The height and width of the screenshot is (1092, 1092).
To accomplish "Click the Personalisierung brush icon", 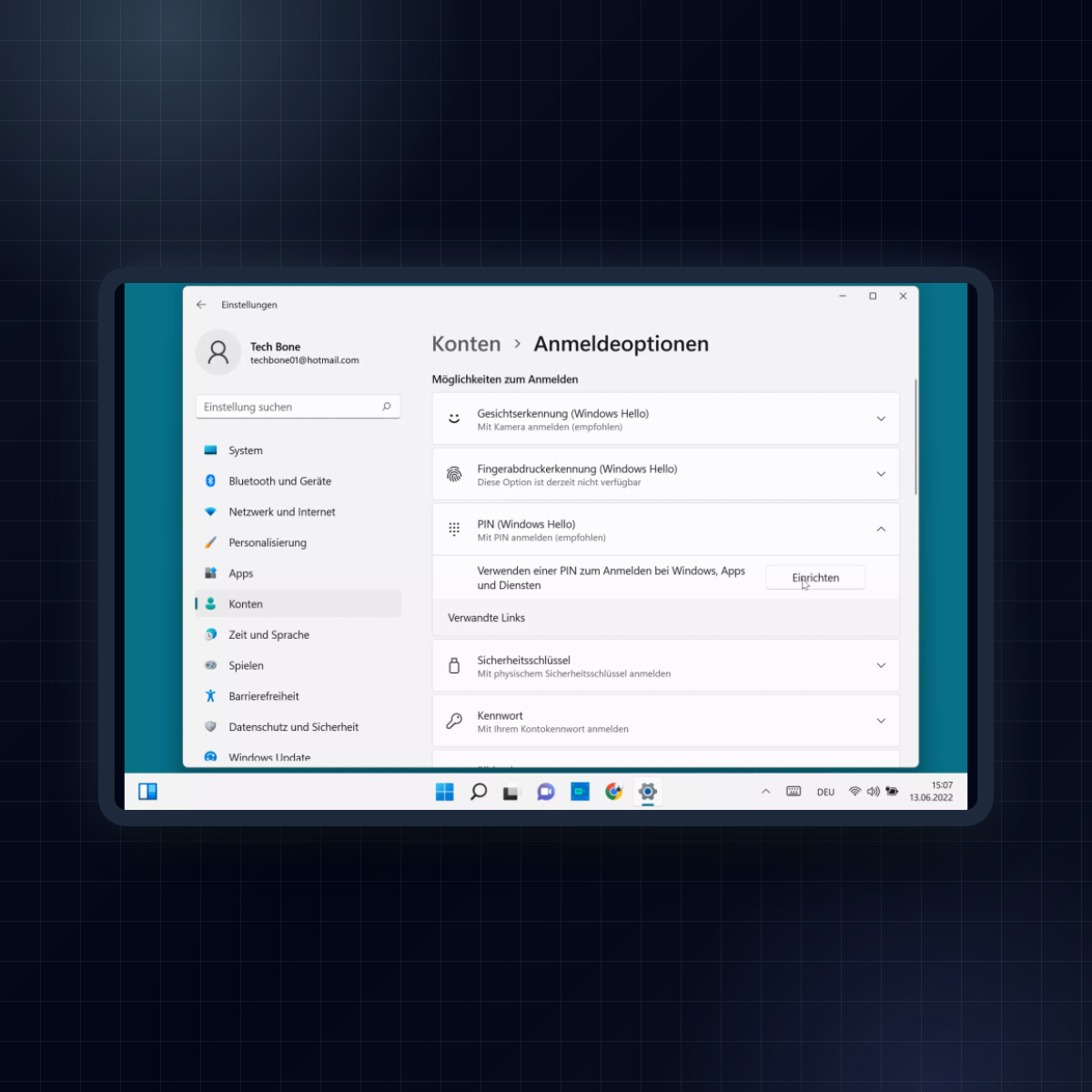I will (x=210, y=542).
